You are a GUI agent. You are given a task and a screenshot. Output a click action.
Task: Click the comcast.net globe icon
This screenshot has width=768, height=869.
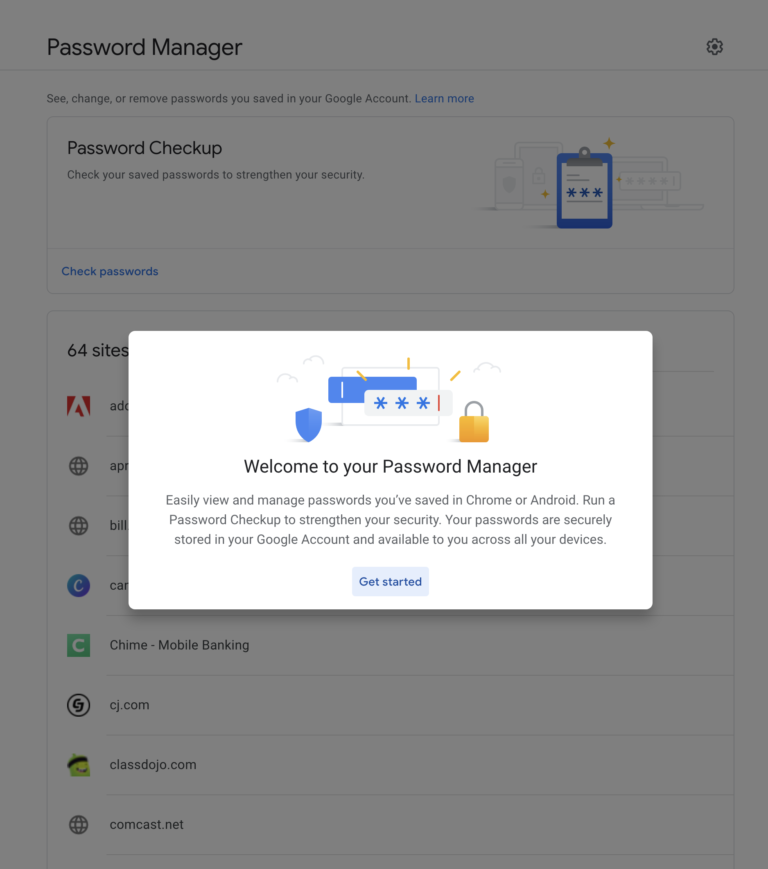(x=78, y=825)
